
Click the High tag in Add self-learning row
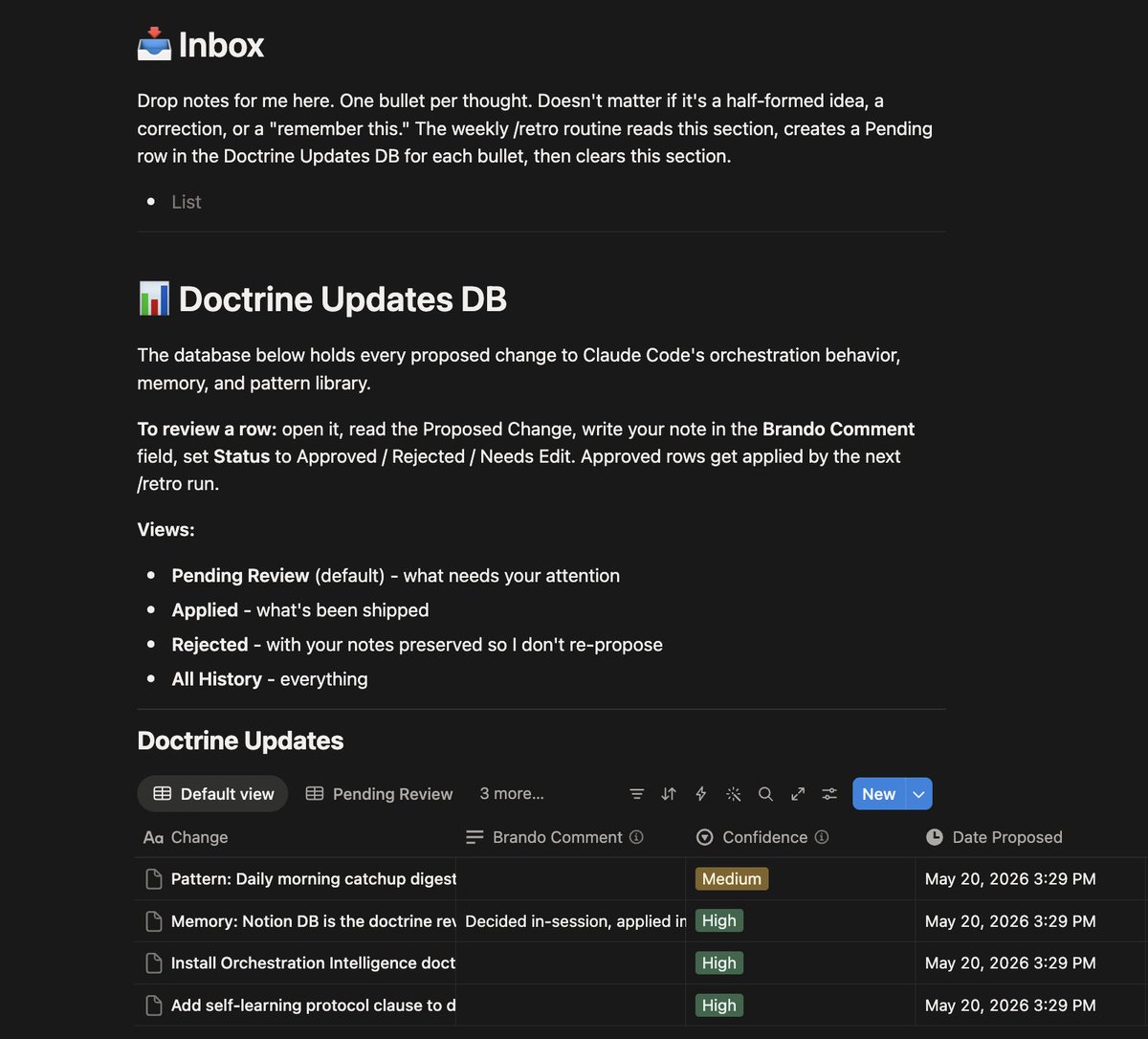tap(719, 1006)
